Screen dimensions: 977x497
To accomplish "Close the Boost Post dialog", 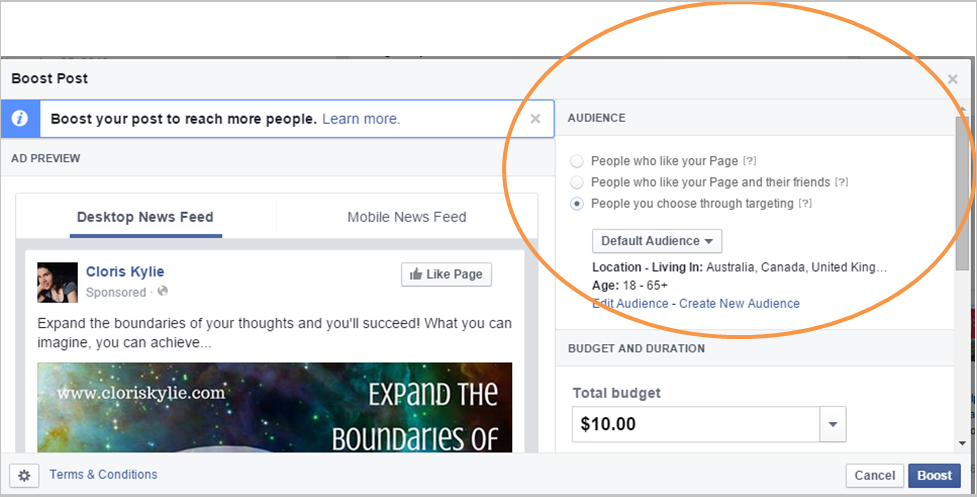I will coord(953,79).
